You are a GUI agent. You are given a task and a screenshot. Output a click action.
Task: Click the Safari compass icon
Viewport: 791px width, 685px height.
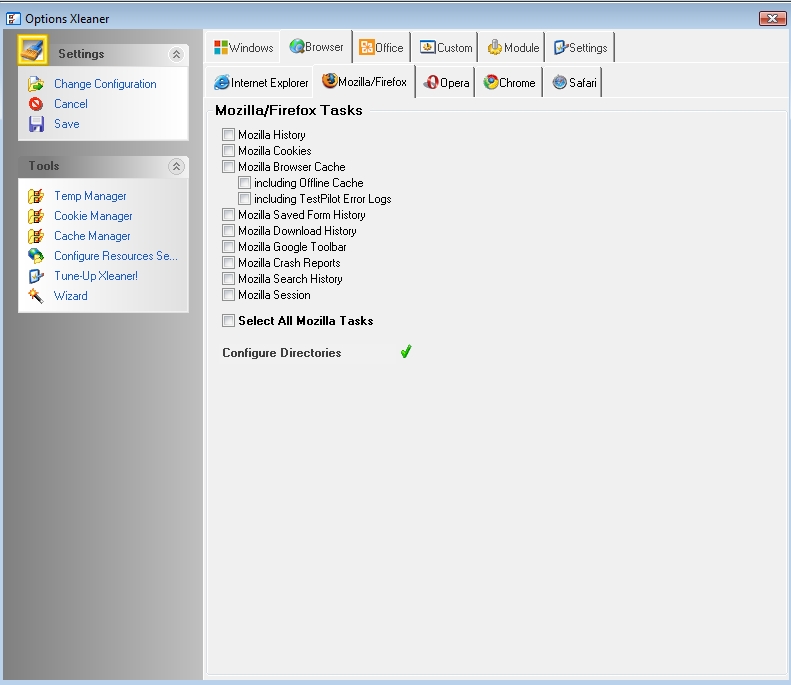click(x=559, y=82)
